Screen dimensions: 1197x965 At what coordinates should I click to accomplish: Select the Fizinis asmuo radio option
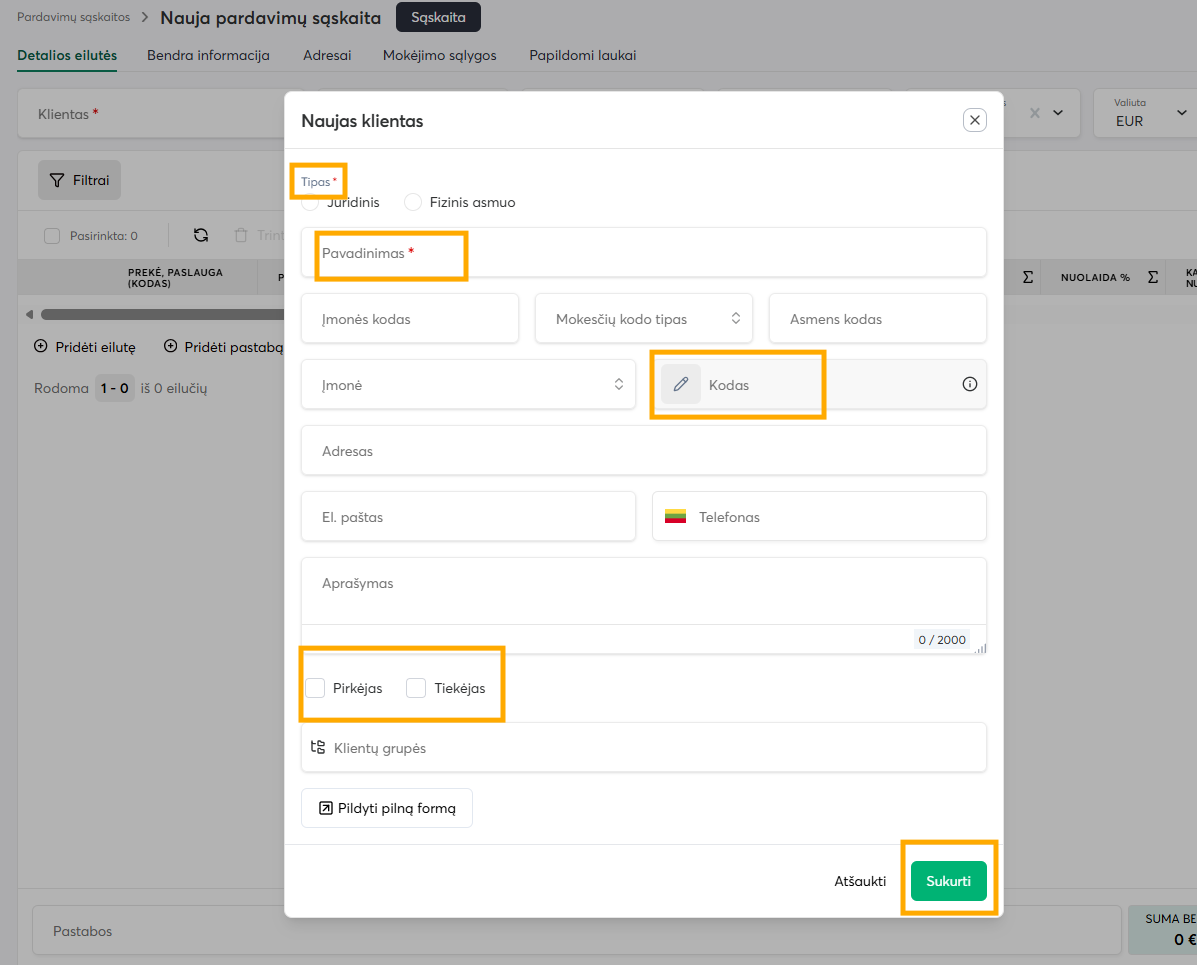413,202
